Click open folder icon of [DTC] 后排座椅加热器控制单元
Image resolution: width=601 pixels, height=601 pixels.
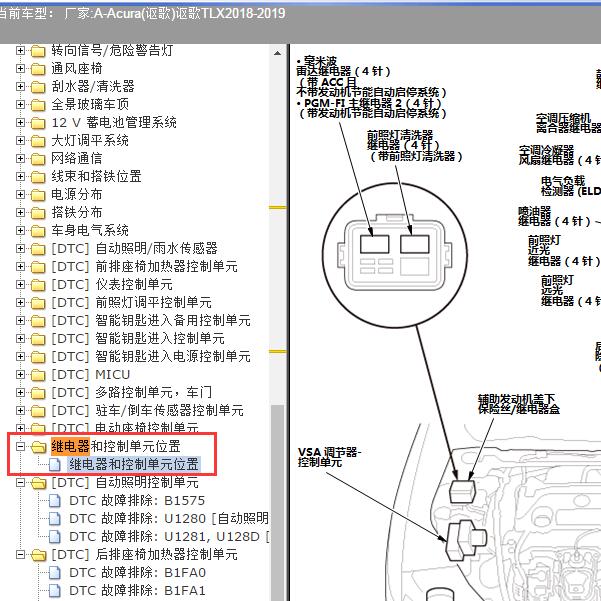coord(38,555)
